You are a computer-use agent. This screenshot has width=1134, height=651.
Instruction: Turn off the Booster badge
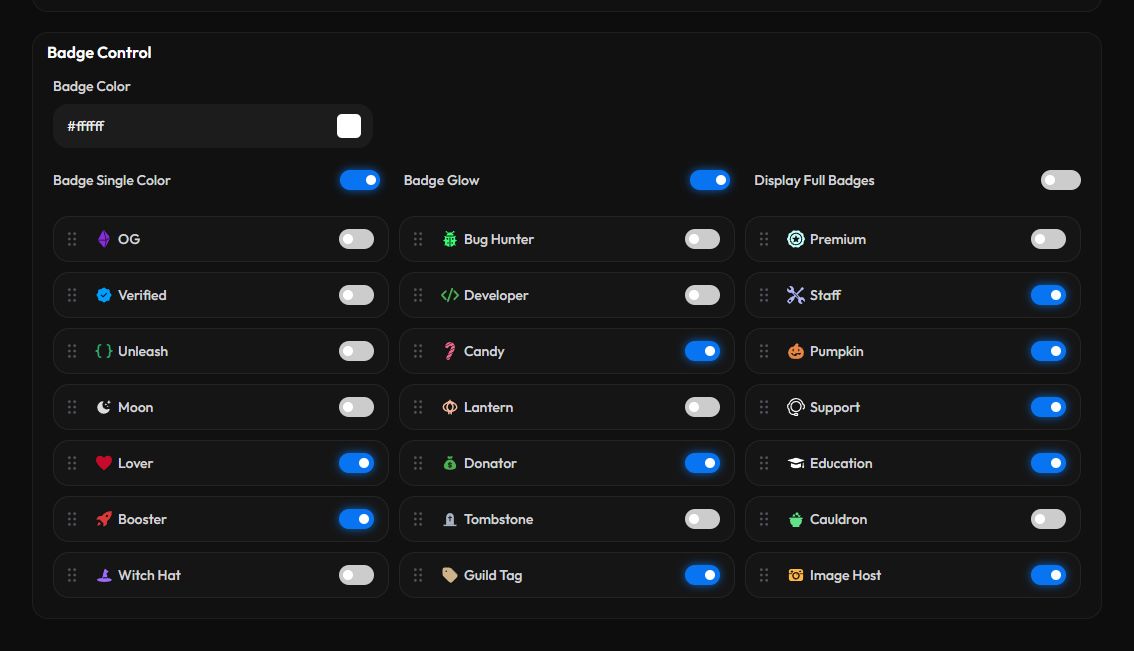tap(357, 519)
